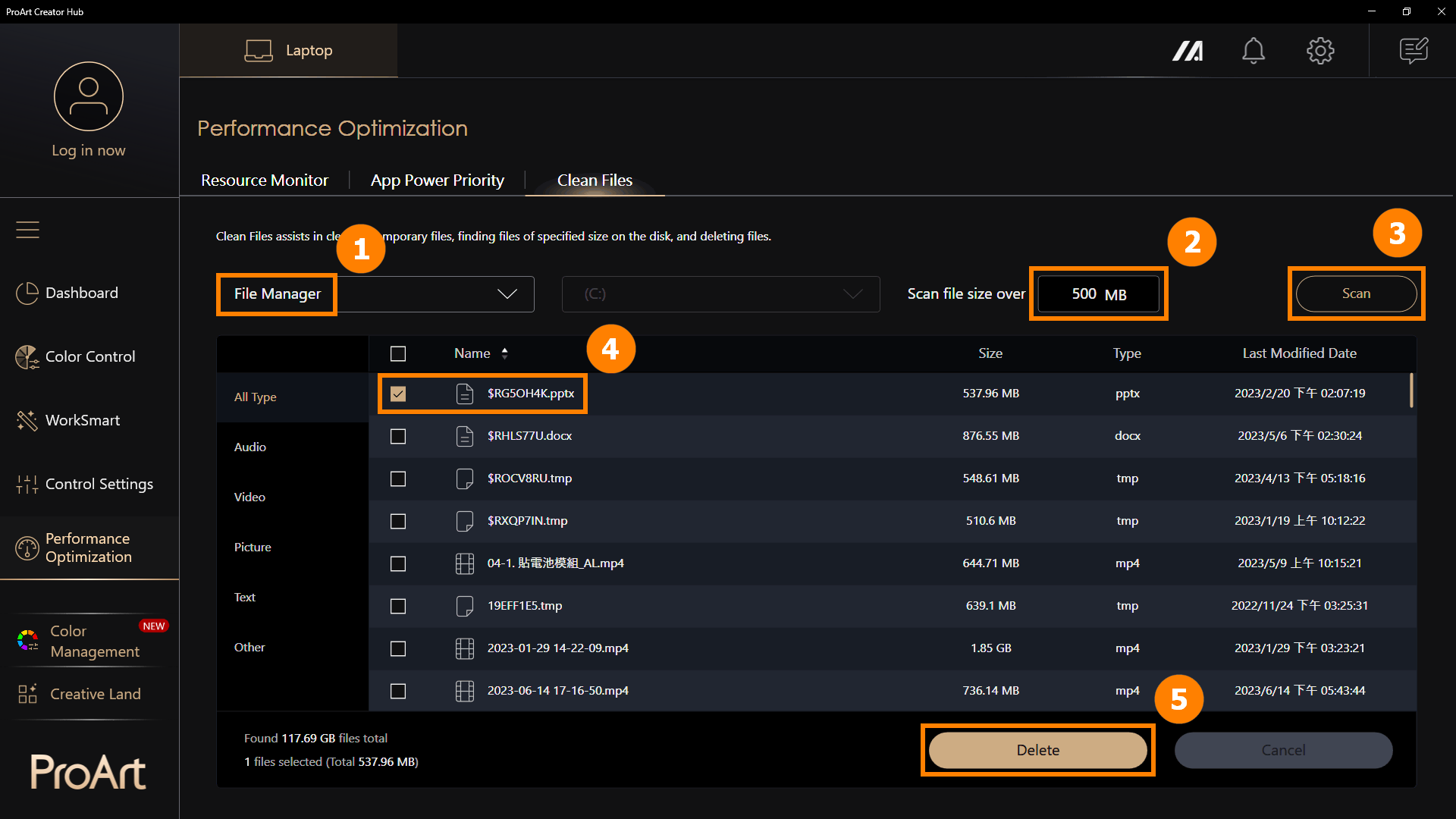Image resolution: width=1456 pixels, height=819 pixels.
Task: Click document icon of $RHLS77U.docx
Action: click(465, 436)
